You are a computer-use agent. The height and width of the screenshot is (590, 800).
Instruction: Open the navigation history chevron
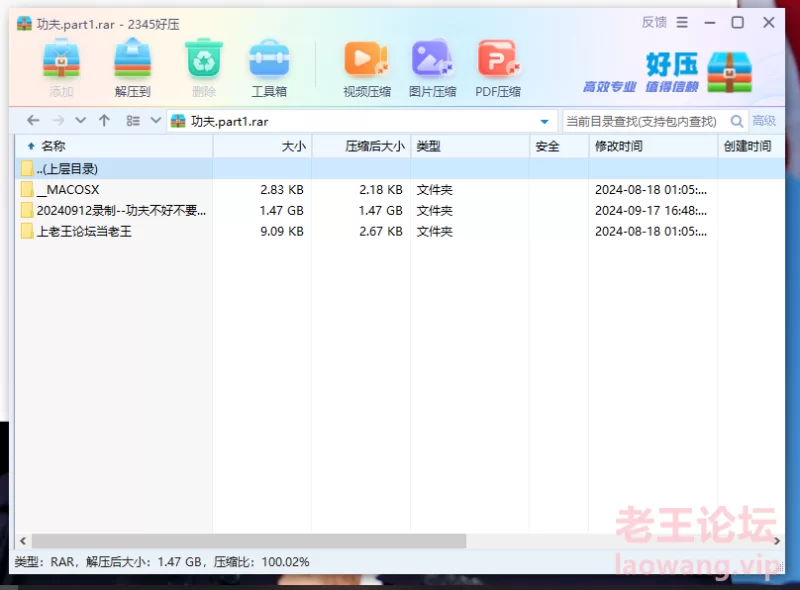point(80,120)
